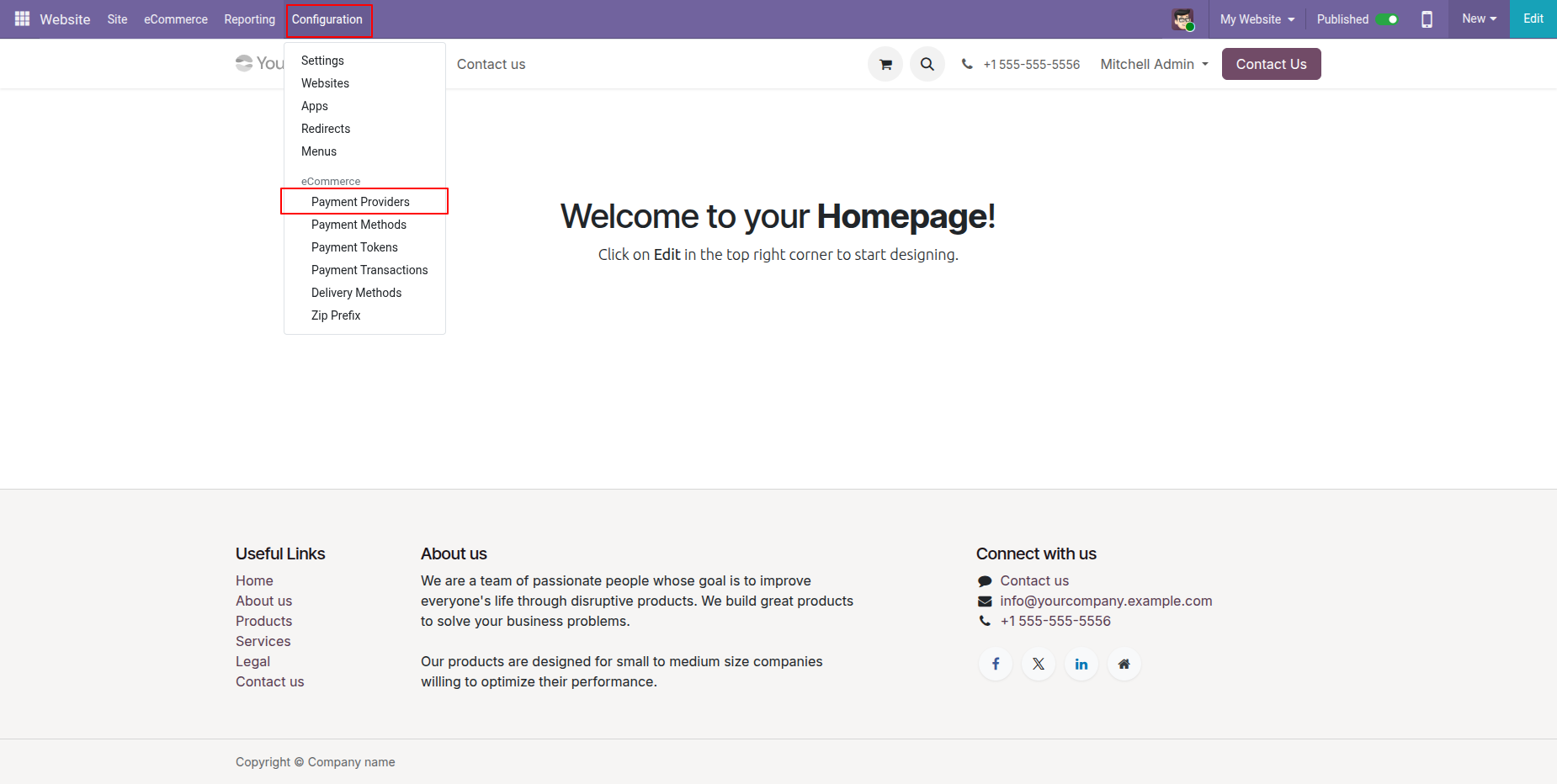Expand the My Website dropdown
Screen dimensions: 1557x784
pos(1257,19)
